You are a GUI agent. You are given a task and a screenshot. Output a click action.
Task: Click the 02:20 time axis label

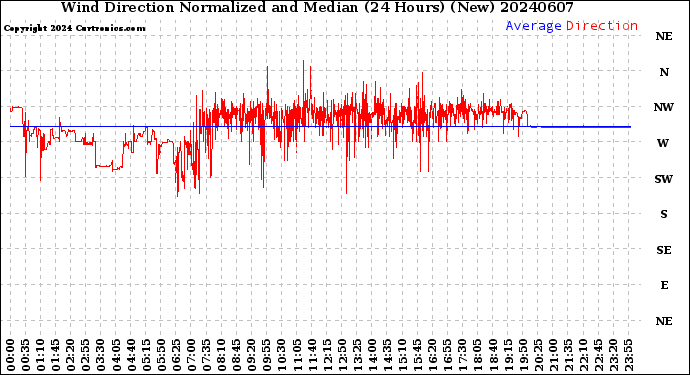pos(71,355)
